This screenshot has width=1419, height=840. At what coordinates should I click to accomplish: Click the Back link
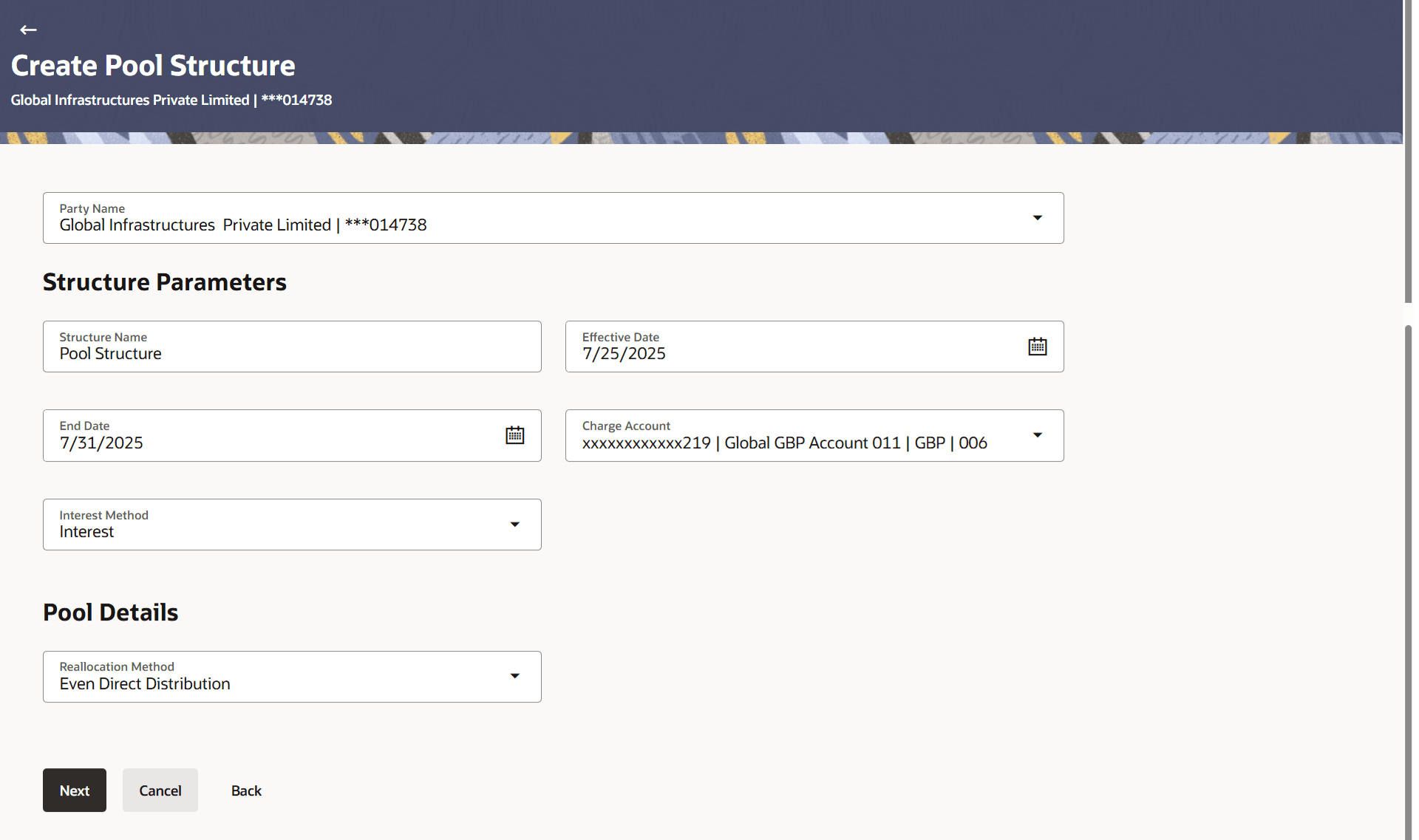[x=246, y=791]
